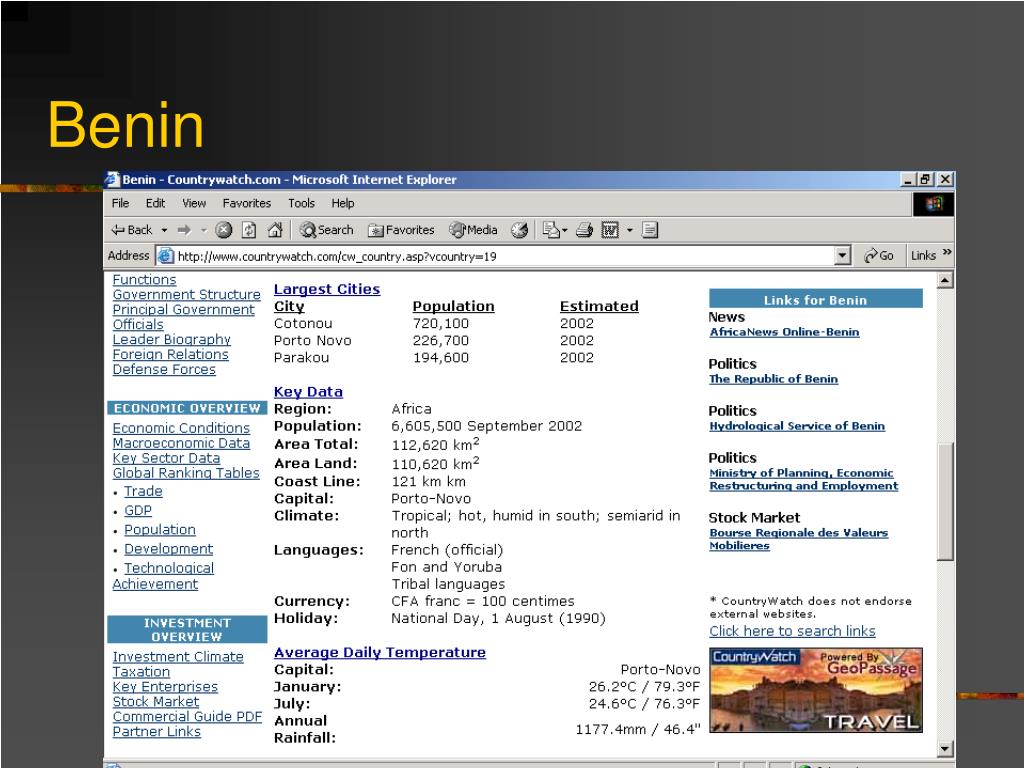Open dropdown arrow beside Word edit icon

pyautogui.click(x=630, y=231)
